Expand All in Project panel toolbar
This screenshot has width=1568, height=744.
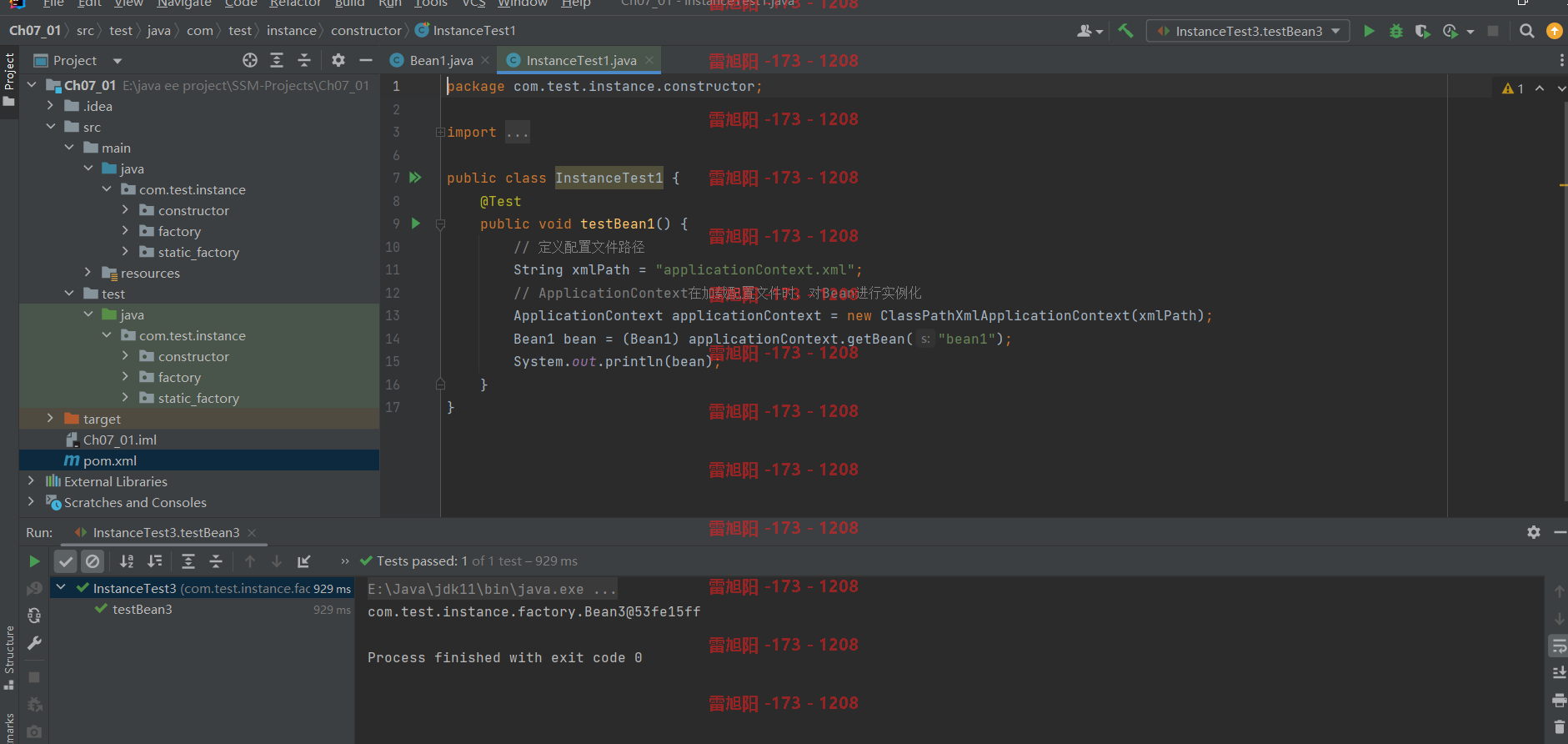click(x=277, y=60)
